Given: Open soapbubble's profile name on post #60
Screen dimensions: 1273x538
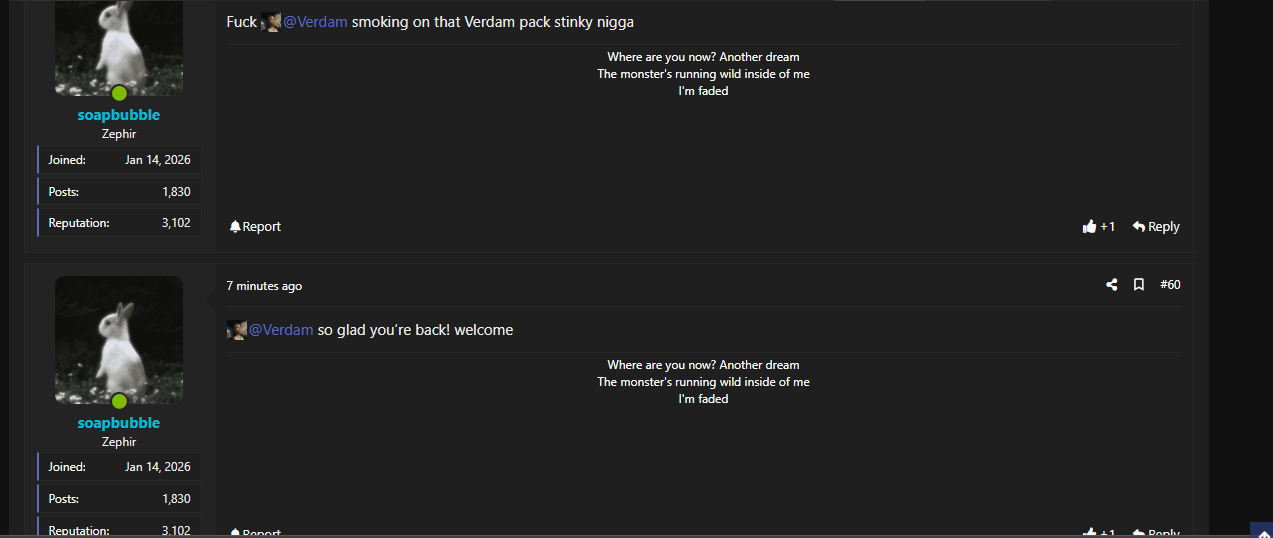Looking at the screenshot, I should (x=119, y=423).
